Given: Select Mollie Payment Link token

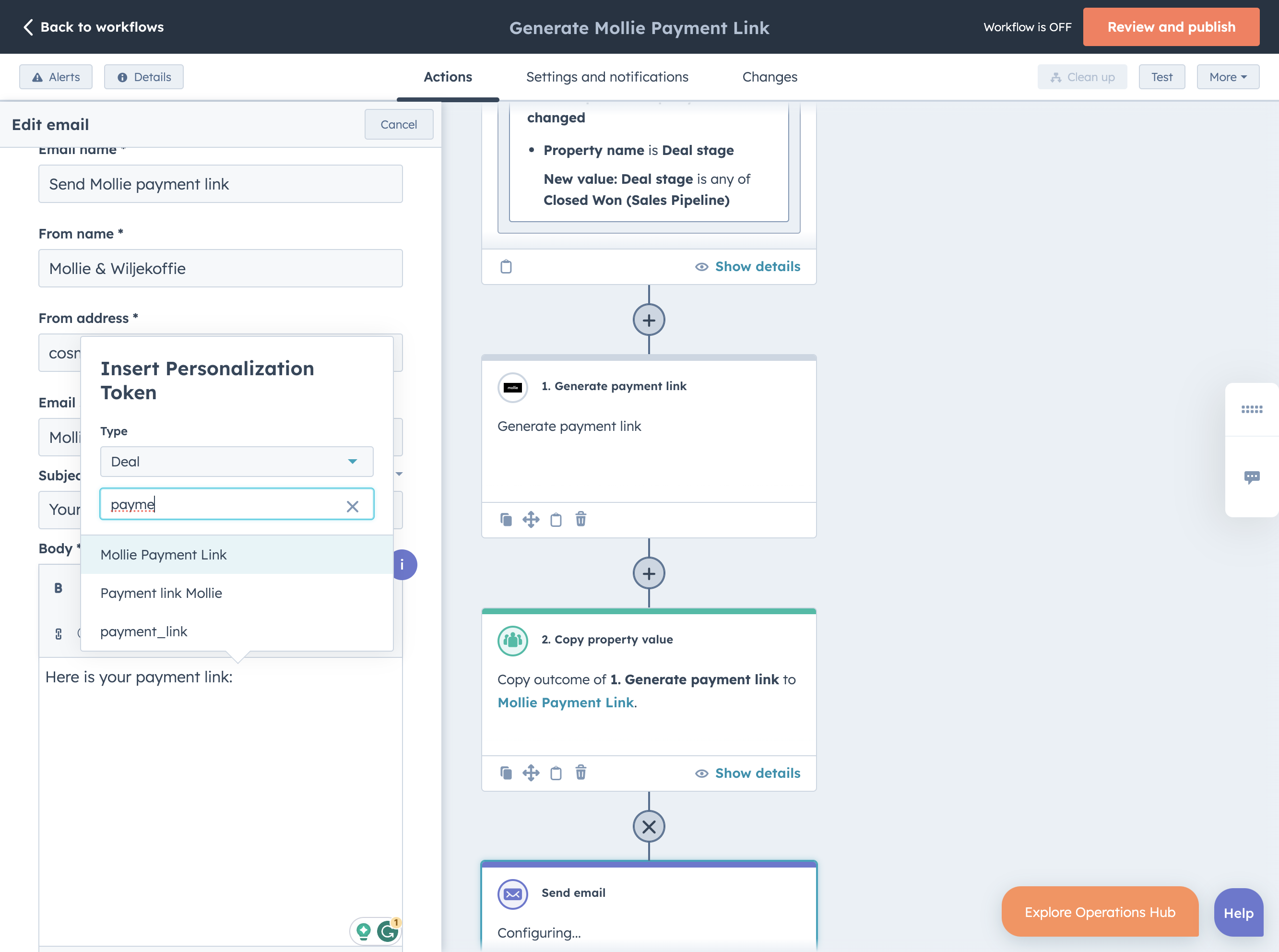Looking at the screenshot, I should point(237,554).
